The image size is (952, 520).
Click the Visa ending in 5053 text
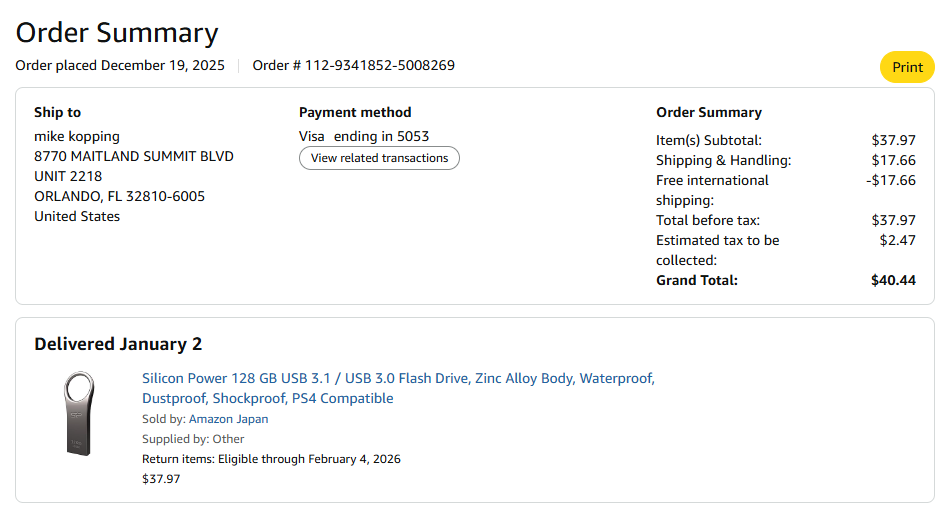click(x=364, y=136)
